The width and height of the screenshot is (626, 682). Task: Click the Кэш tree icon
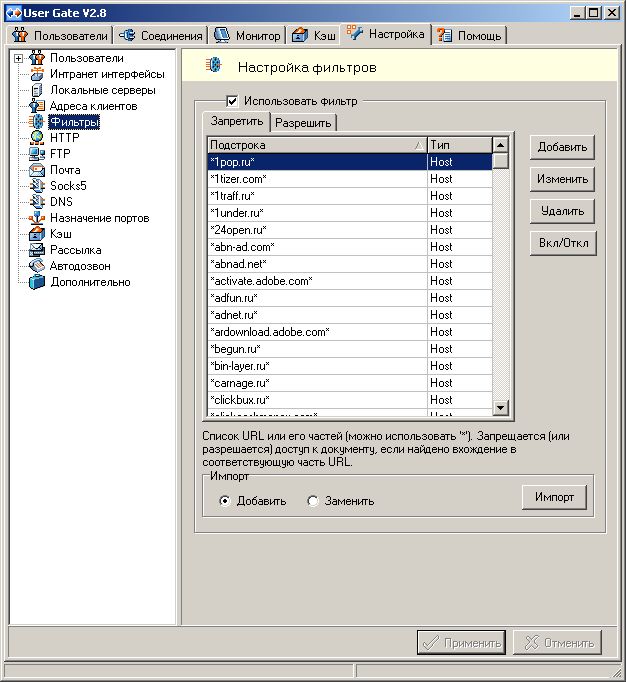pos(37,234)
